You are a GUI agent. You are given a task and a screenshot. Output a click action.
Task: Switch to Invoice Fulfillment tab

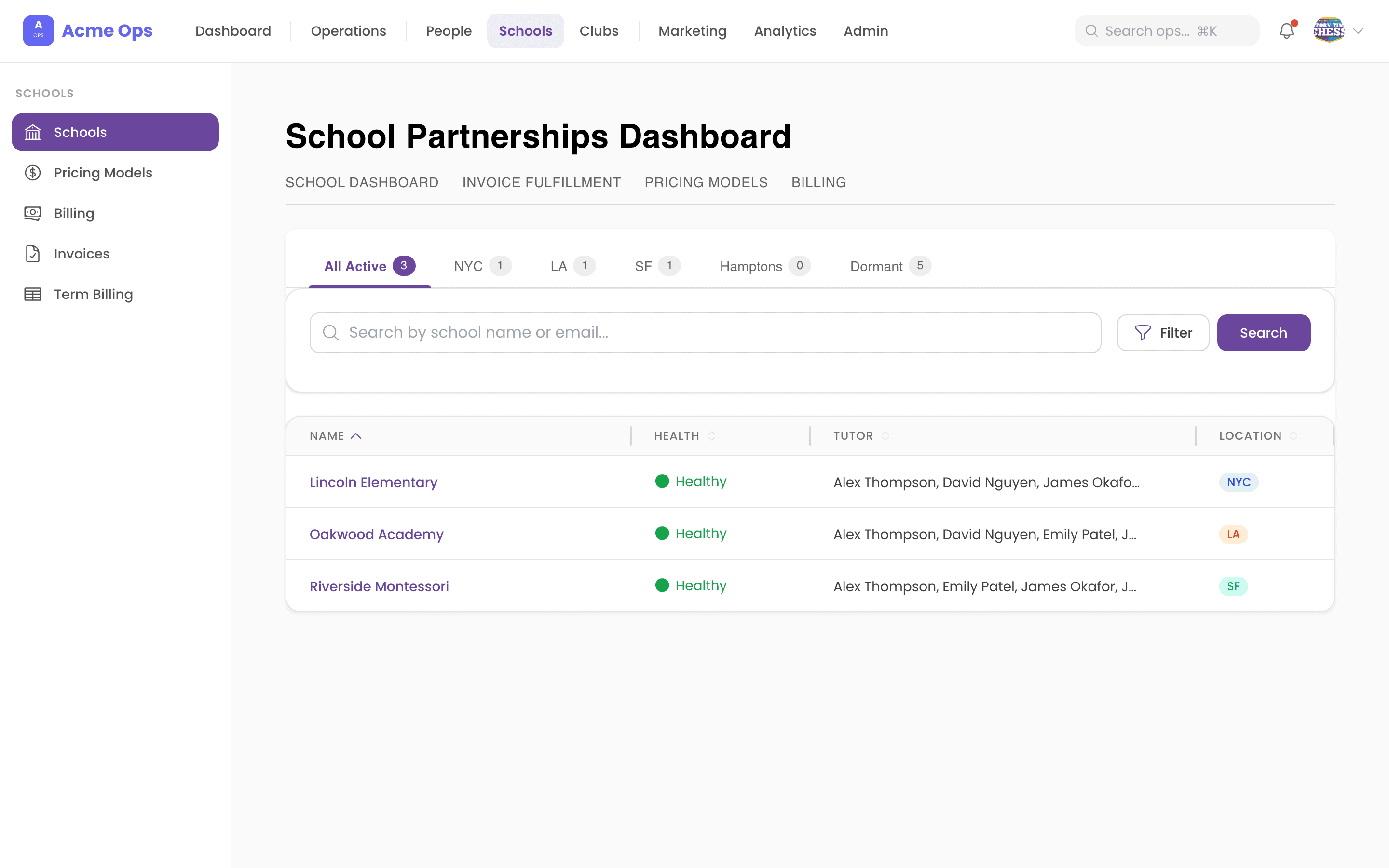[541, 183]
